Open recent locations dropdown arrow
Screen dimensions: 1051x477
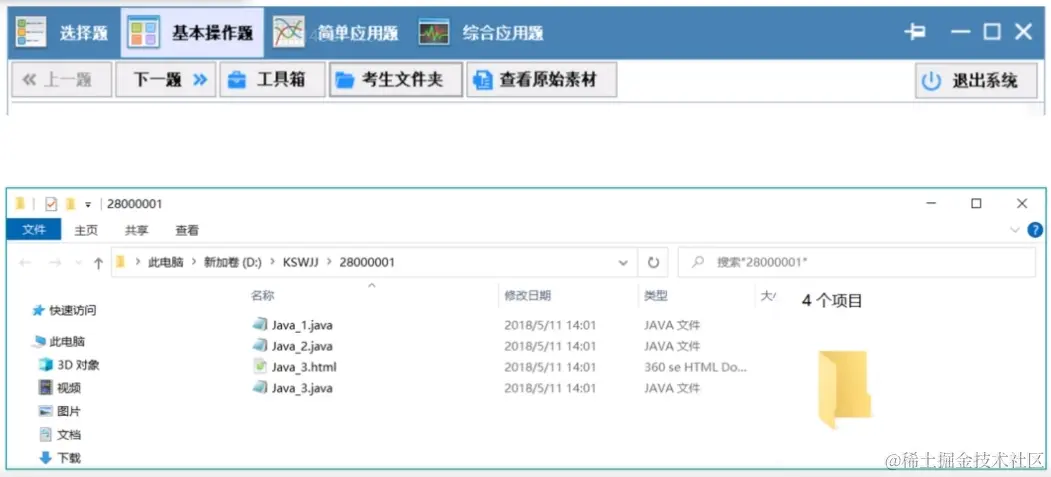[x=78, y=263]
